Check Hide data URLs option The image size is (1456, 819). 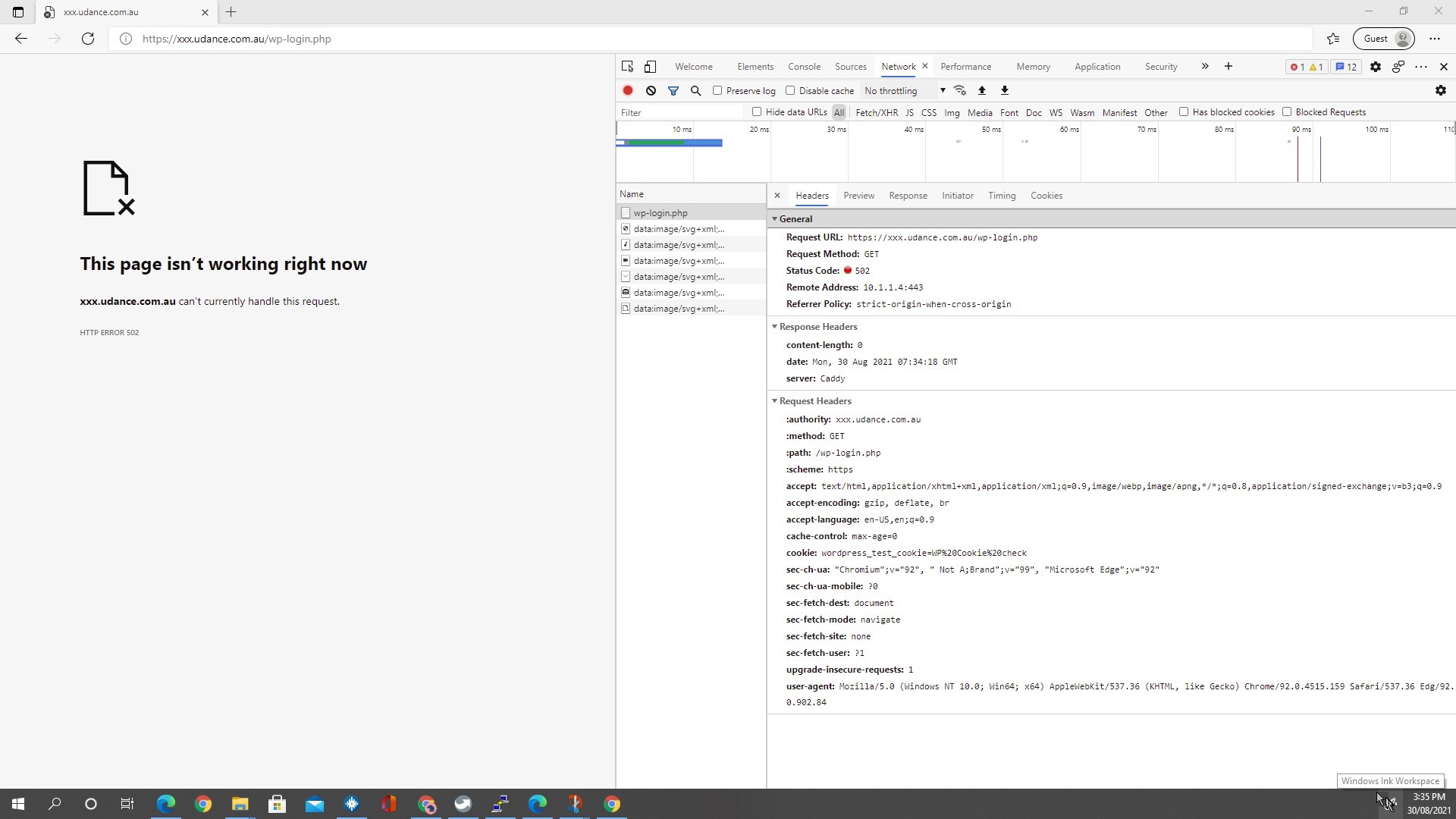756,111
